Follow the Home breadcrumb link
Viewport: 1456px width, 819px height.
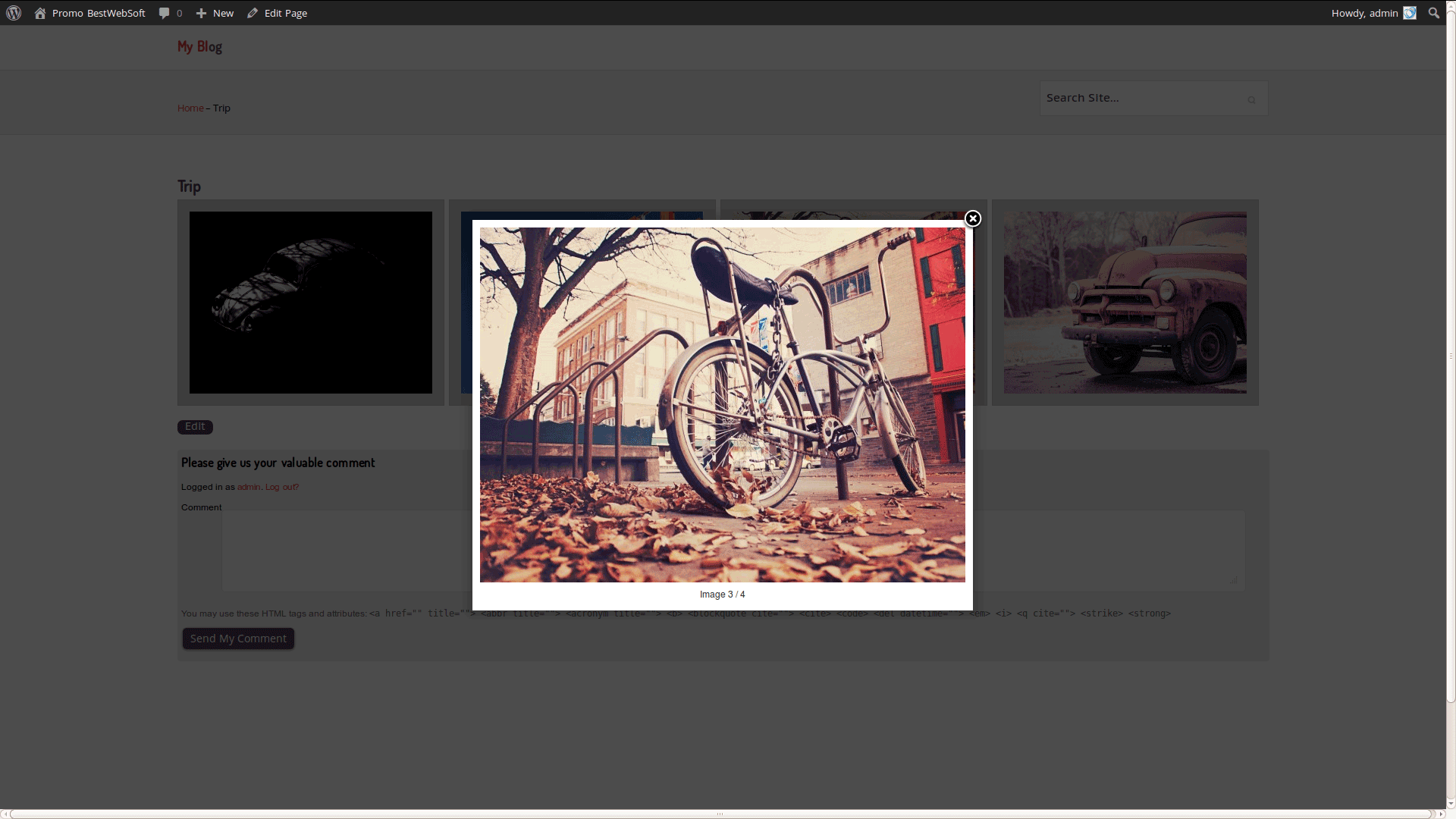[x=190, y=108]
